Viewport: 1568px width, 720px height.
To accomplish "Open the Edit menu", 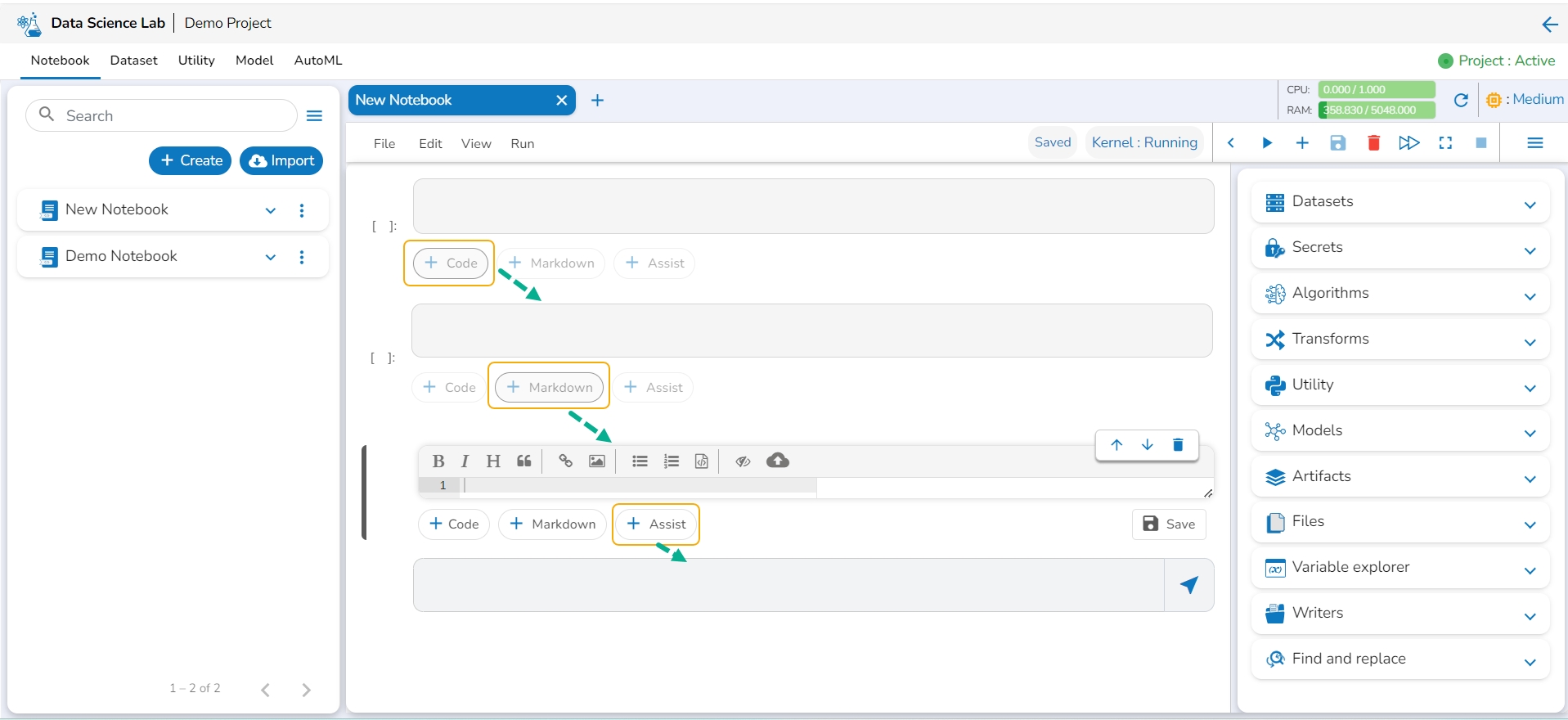I will tap(430, 144).
